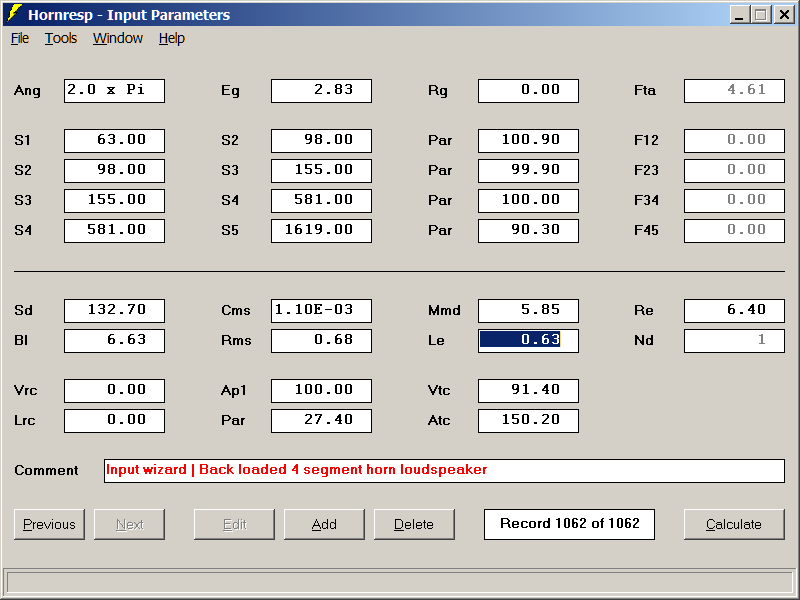Click the greyed-out Edit button
This screenshot has height=600, width=800.
[234, 524]
